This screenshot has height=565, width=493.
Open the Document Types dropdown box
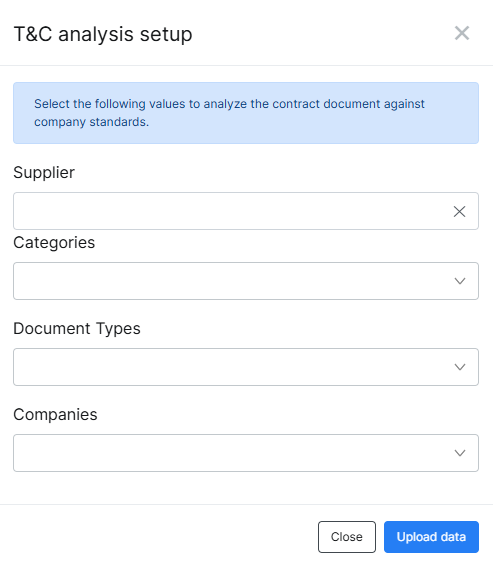(x=246, y=367)
